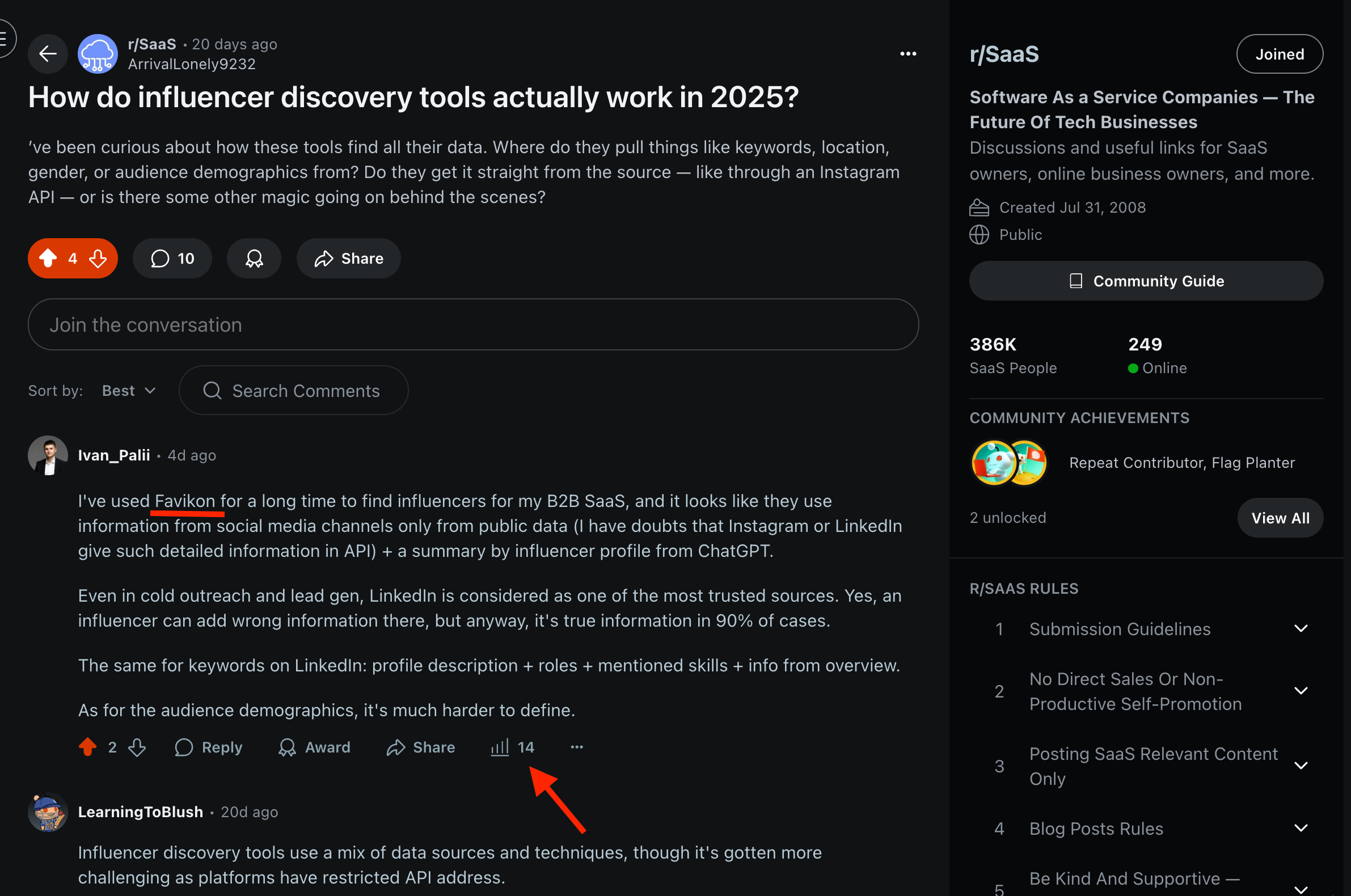The height and width of the screenshot is (896, 1351).
Task: View insights showing 14 on comment
Action: click(x=512, y=747)
